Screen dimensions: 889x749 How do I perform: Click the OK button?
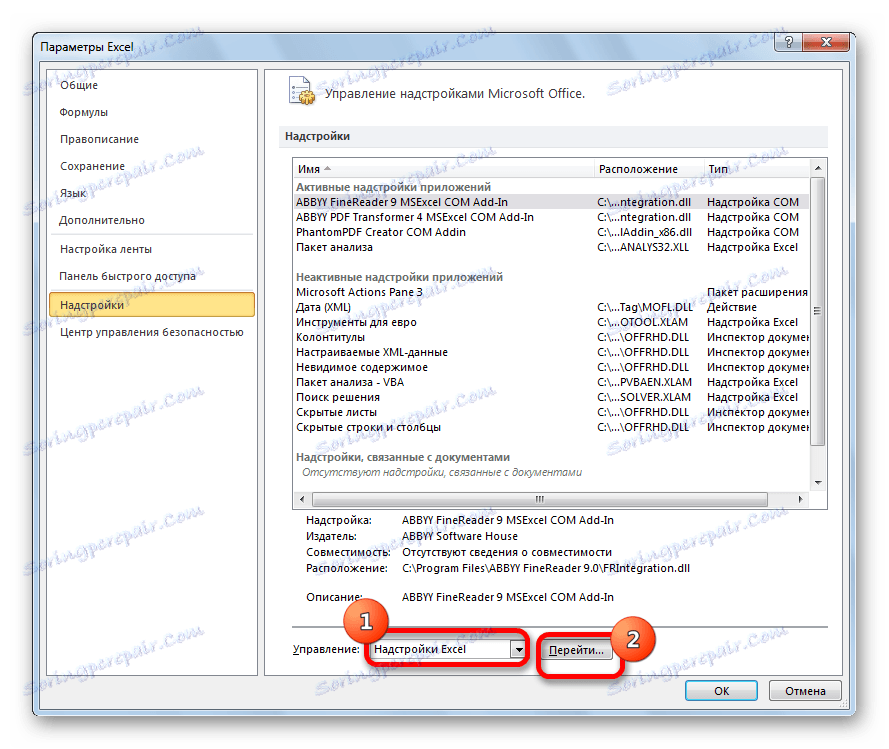721,690
